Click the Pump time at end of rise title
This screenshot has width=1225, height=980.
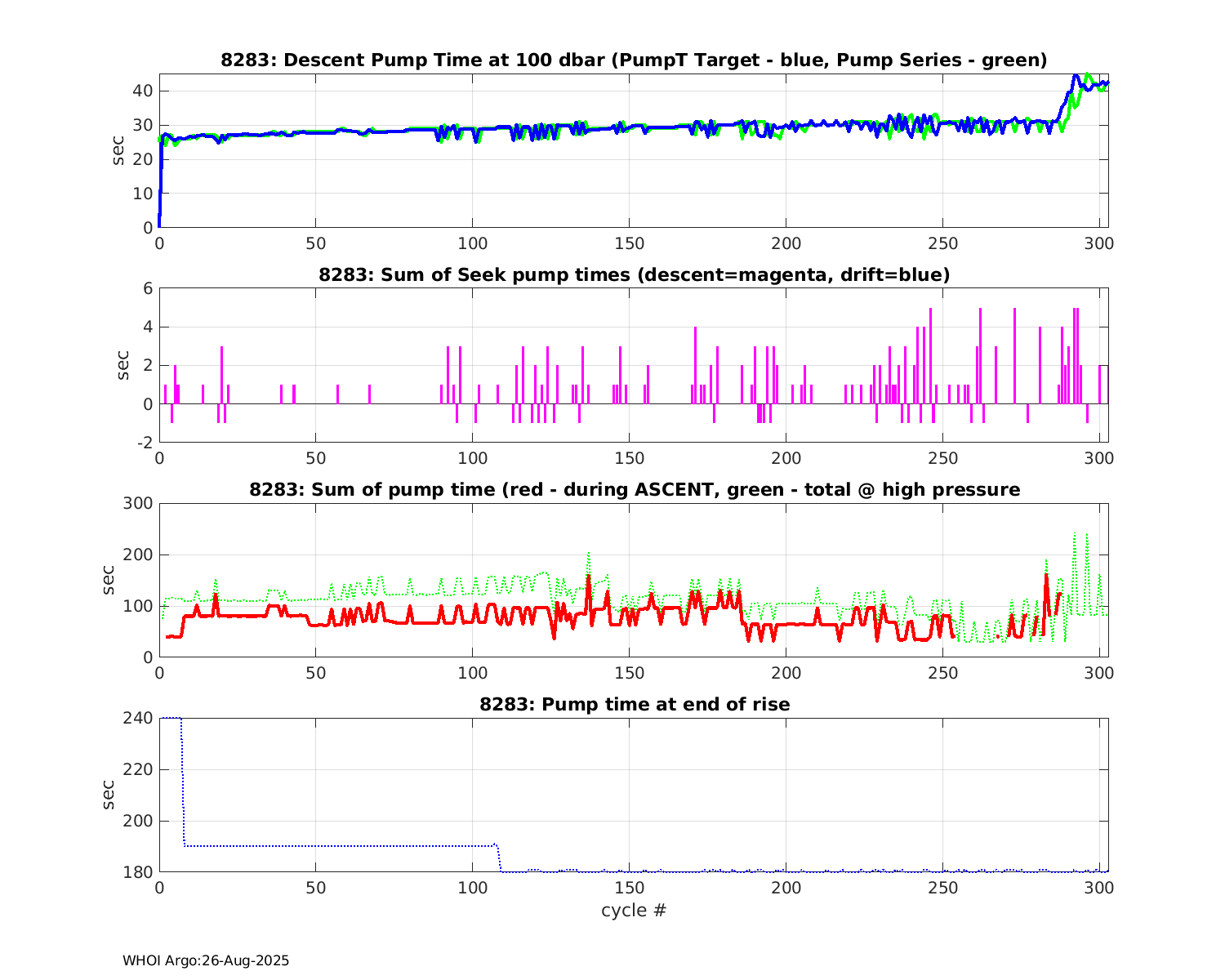coord(634,704)
